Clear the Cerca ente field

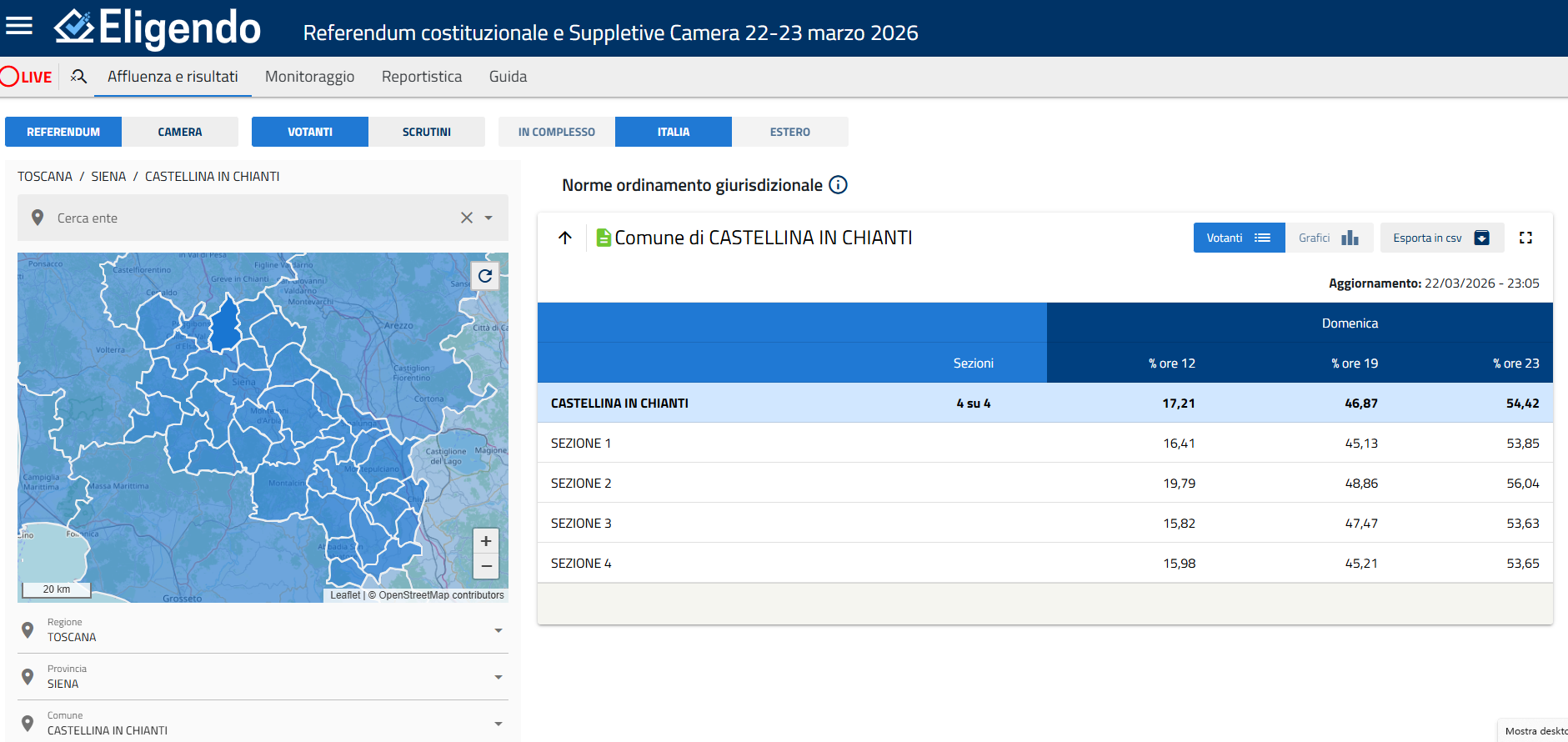pyautogui.click(x=467, y=218)
